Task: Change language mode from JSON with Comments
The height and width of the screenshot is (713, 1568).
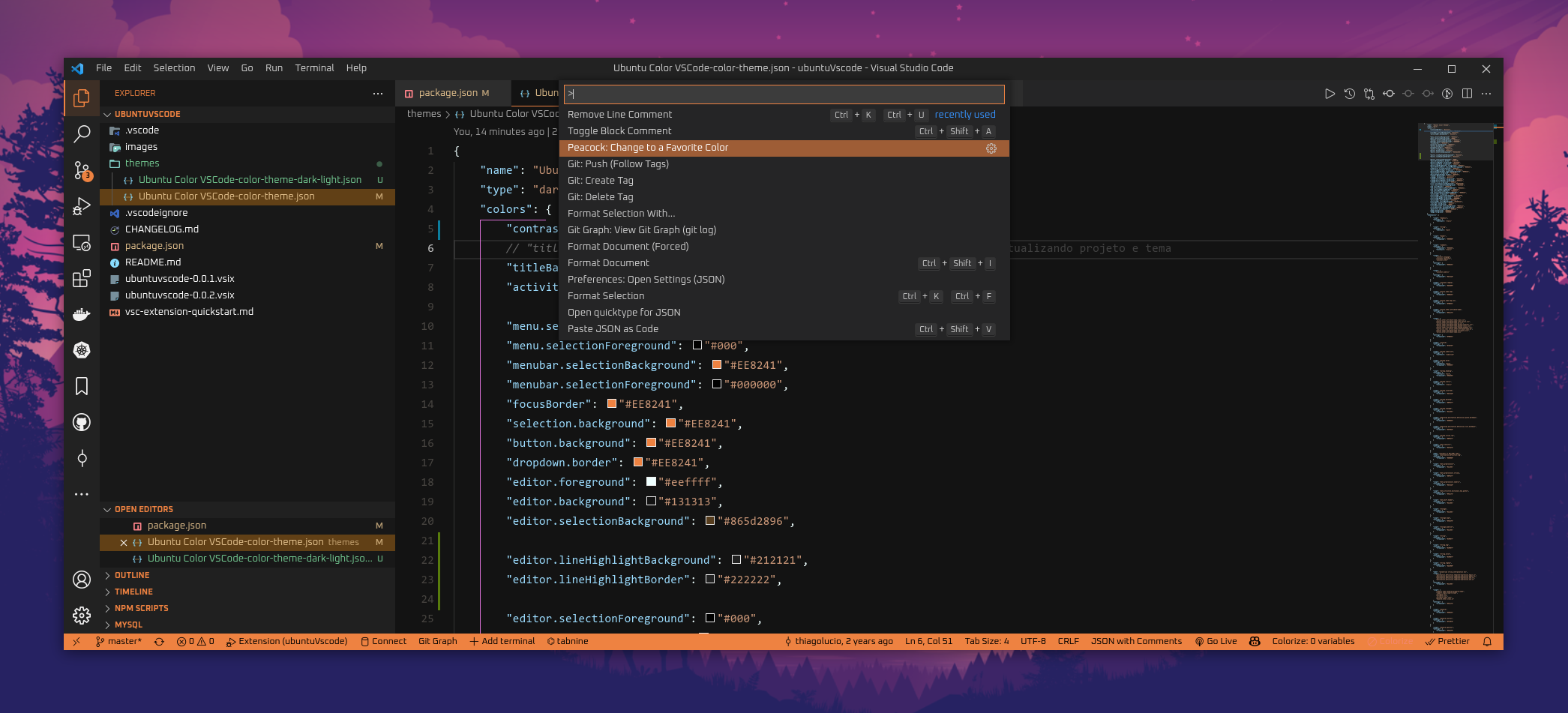Action: [1136, 642]
